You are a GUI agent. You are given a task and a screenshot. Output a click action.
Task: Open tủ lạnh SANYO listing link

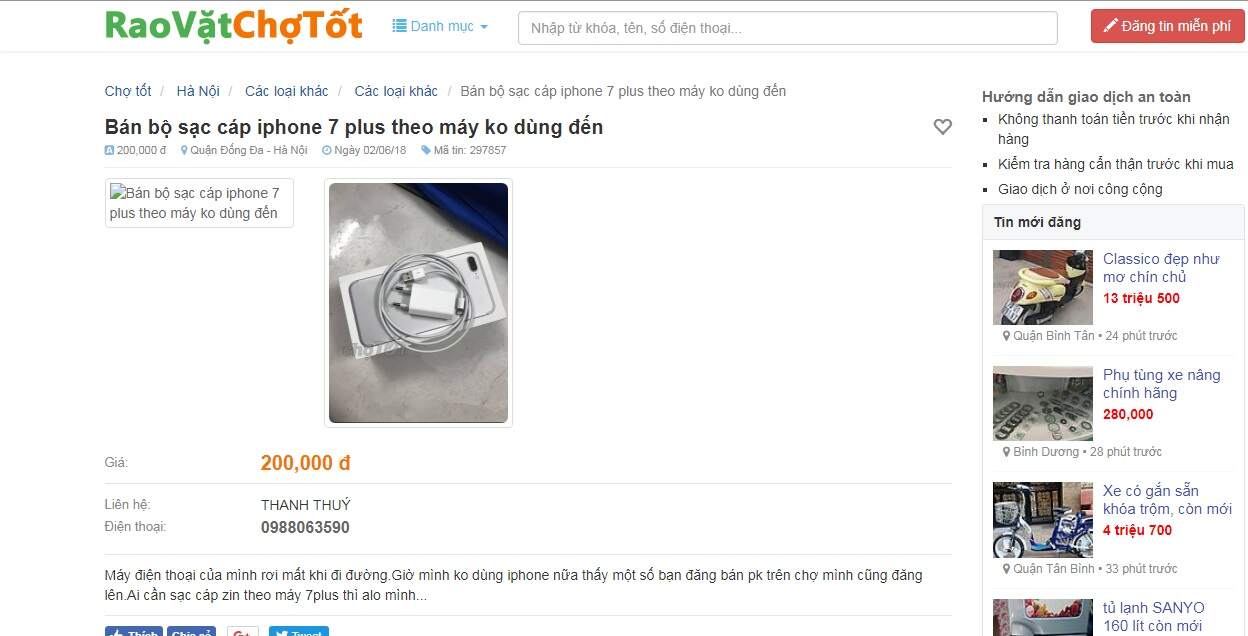1154,617
